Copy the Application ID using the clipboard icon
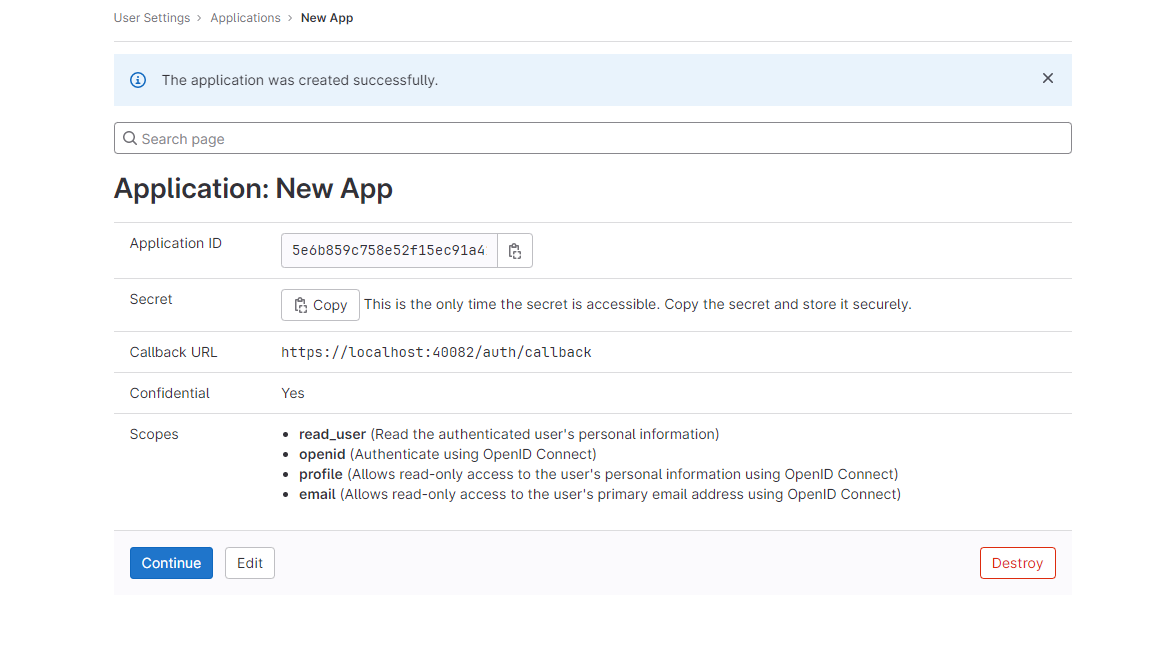Image resolution: width=1175 pixels, height=657 pixels. point(515,250)
